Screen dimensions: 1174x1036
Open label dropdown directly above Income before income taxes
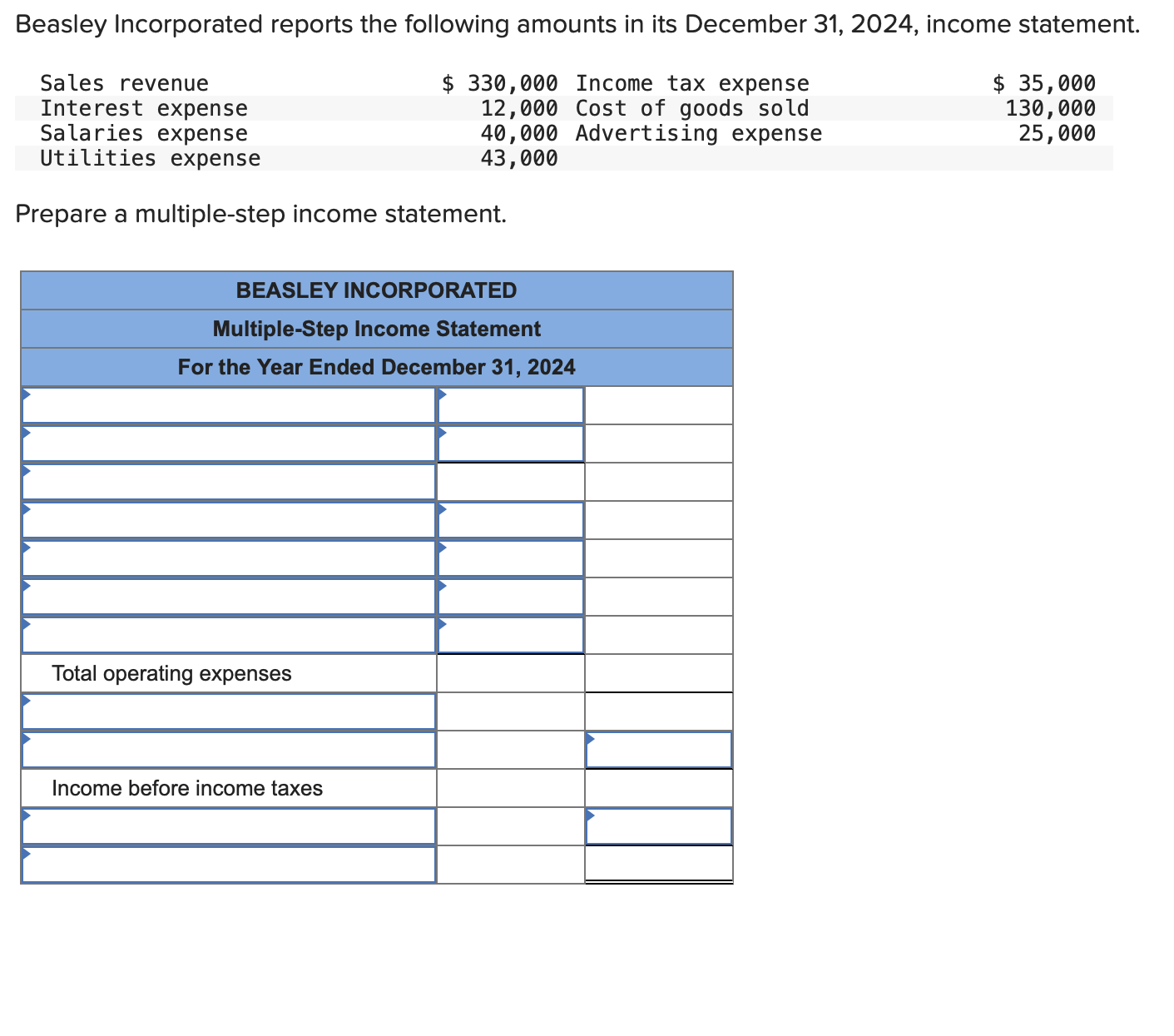[229, 750]
